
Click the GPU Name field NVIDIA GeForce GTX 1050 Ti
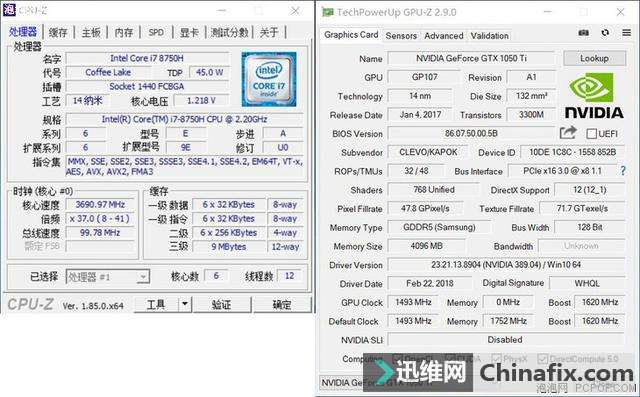tap(471, 58)
